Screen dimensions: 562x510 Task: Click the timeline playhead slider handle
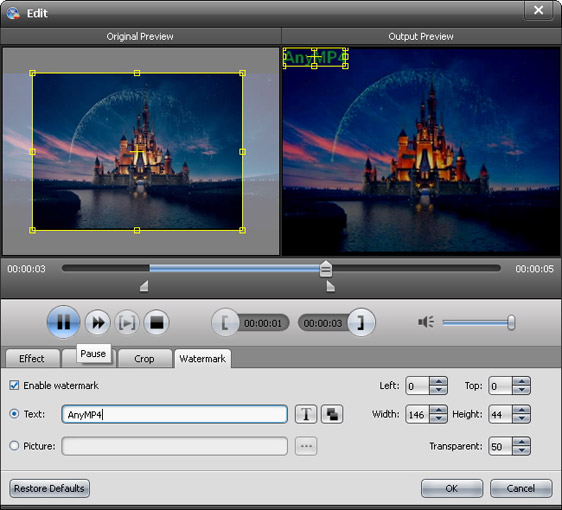326,269
